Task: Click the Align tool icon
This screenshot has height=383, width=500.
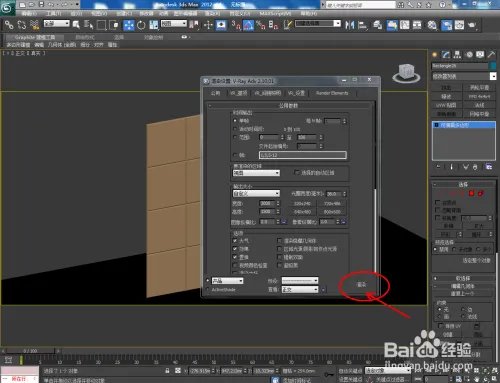Action: [x=363, y=25]
